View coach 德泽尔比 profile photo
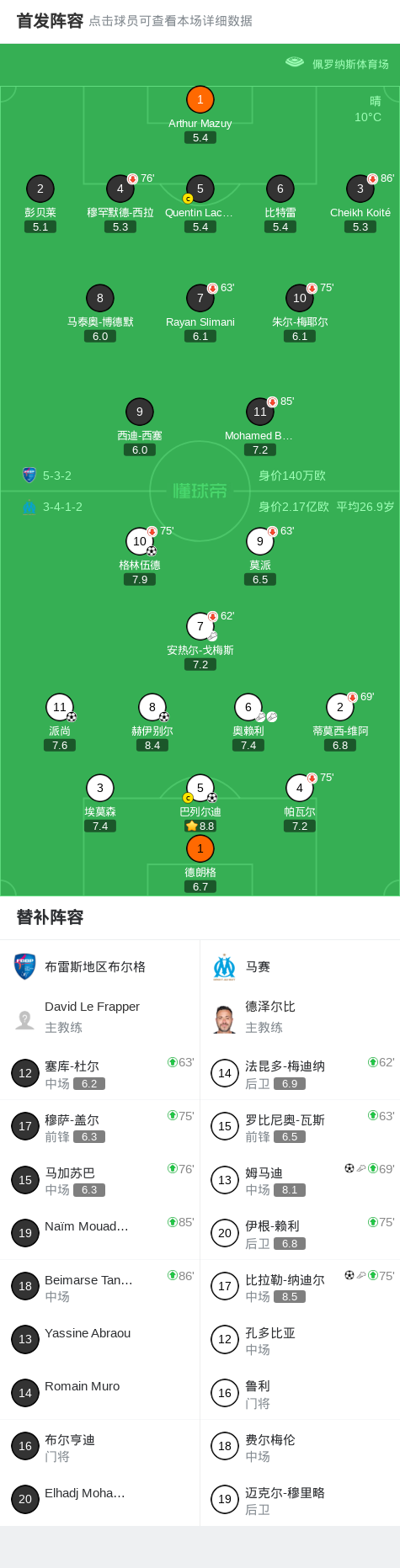400x1568 pixels. click(225, 1018)
